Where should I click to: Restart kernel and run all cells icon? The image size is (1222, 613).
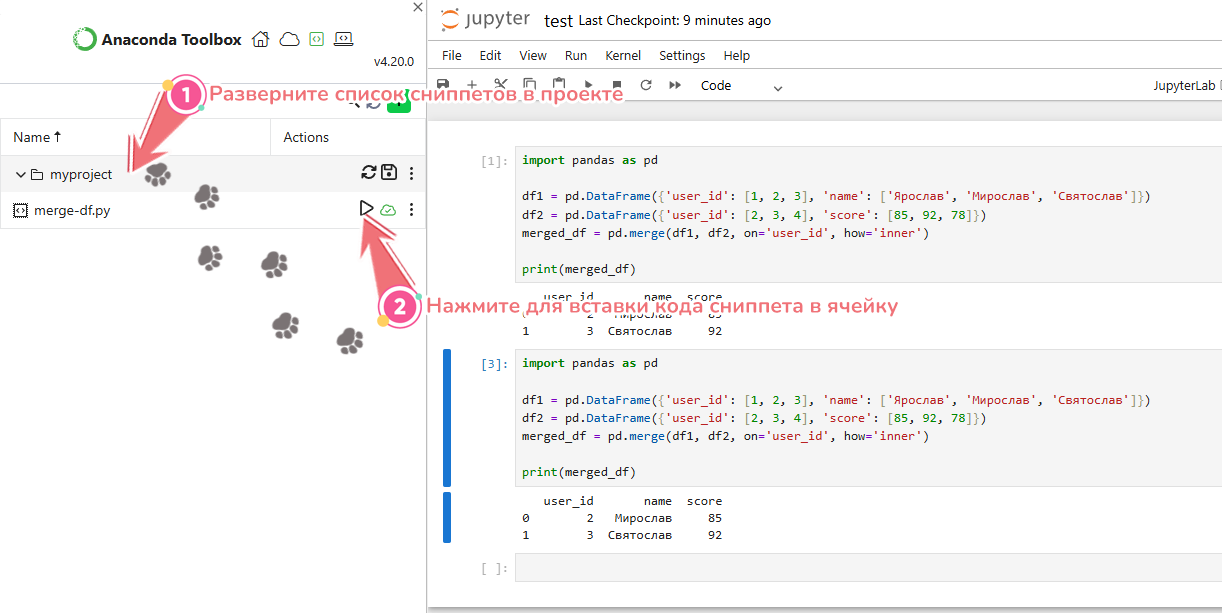tap(675, 86)
